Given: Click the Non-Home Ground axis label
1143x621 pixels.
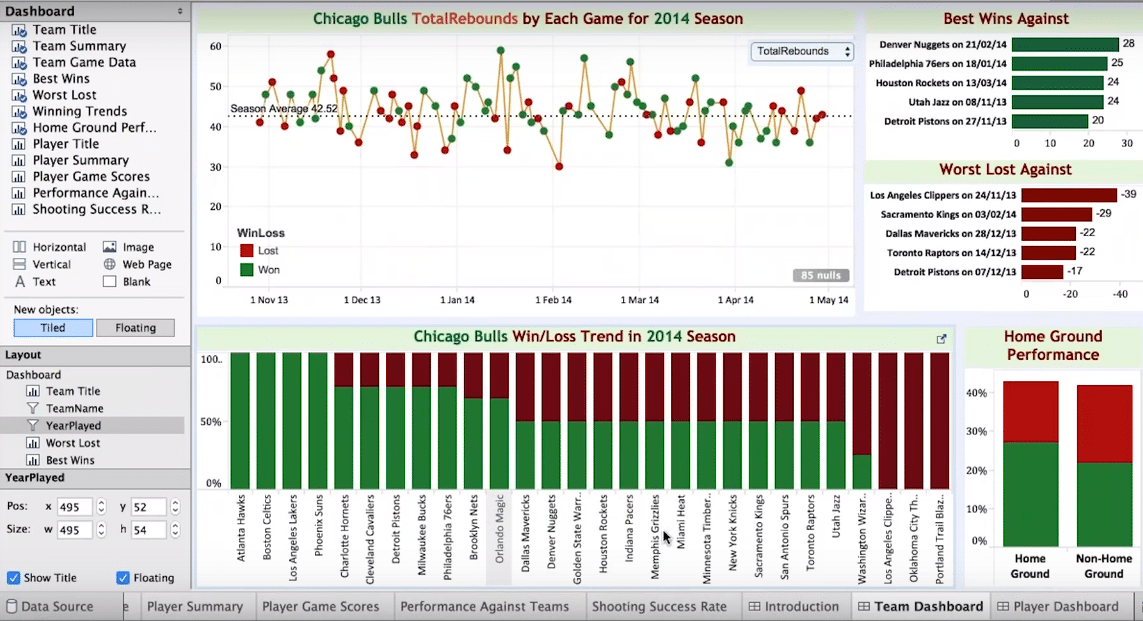Looking at the screenshot, I should (x=1104, y=566).
